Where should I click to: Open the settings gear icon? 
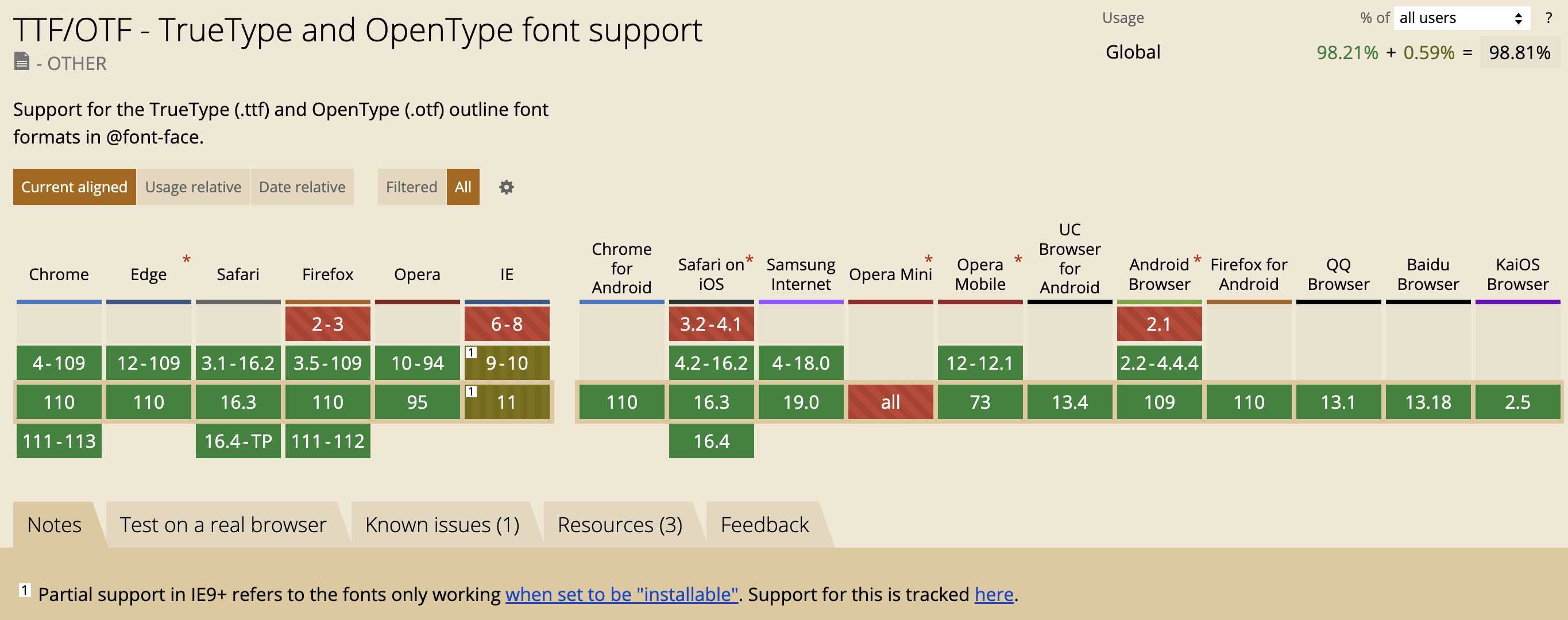(506, 187)
